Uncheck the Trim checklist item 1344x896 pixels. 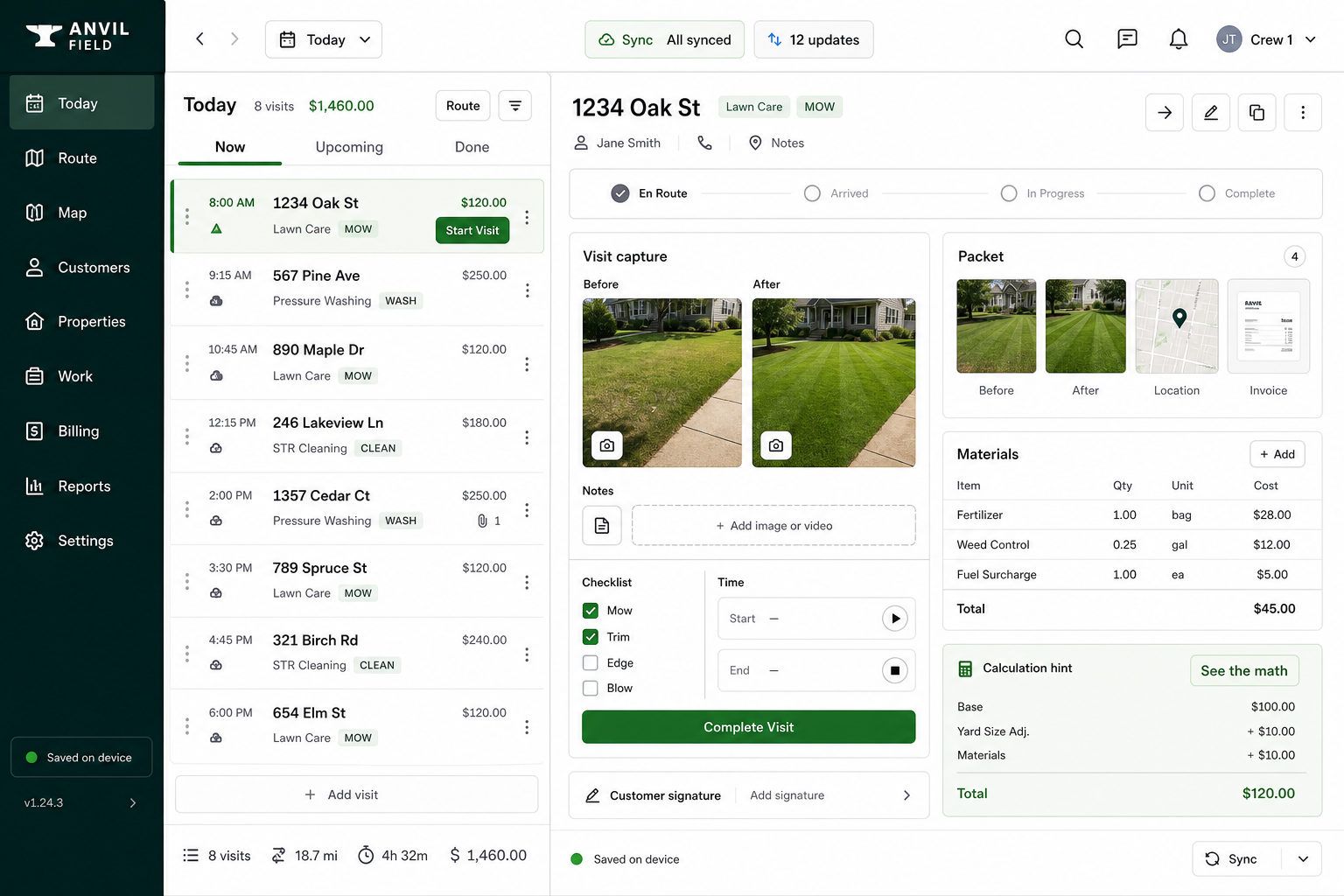click(x=591, y=637)
